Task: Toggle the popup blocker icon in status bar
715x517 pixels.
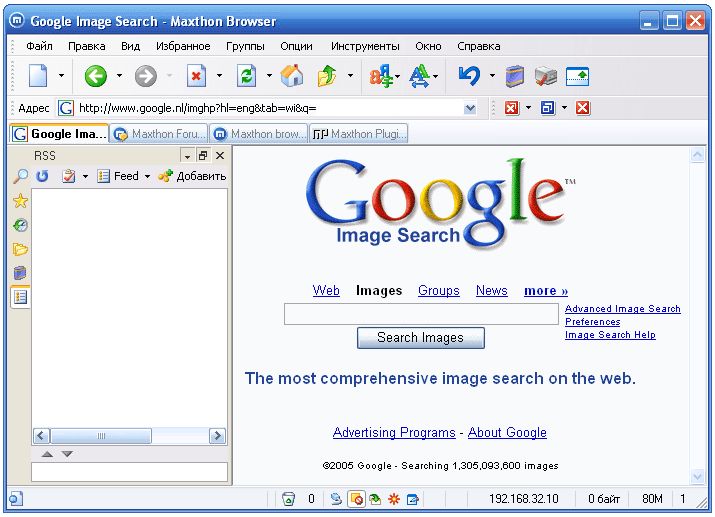Action: 356,499
